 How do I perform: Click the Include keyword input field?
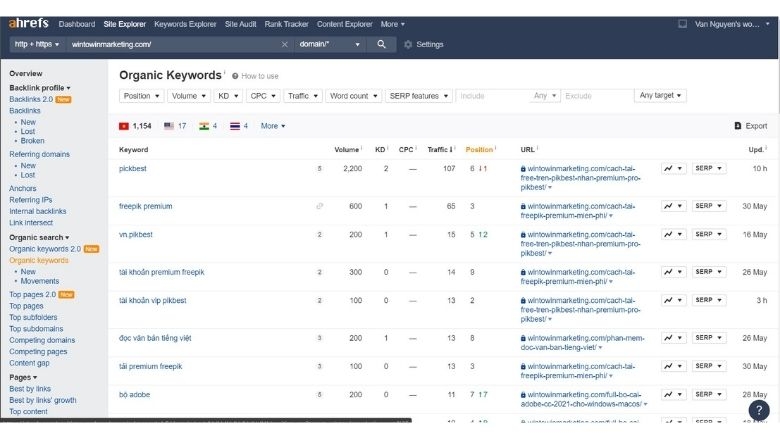pos(492,95)
